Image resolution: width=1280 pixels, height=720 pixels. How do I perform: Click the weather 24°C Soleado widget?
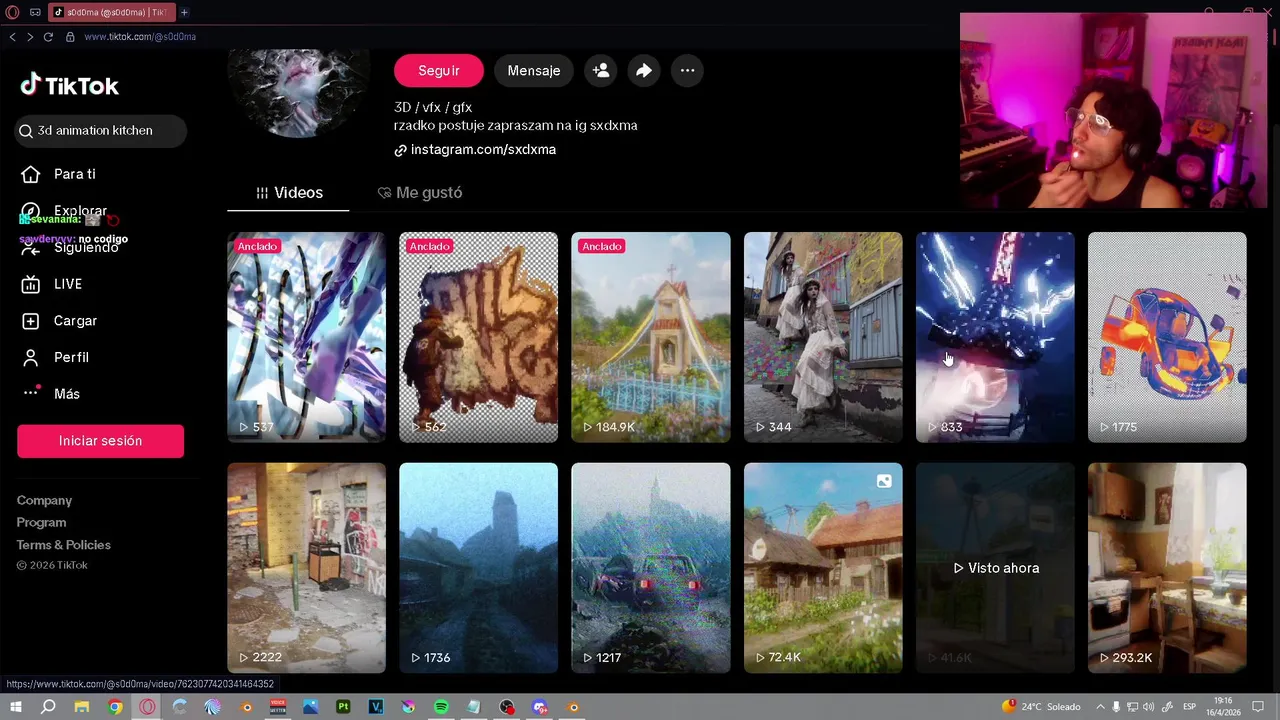coord(1041,707)
